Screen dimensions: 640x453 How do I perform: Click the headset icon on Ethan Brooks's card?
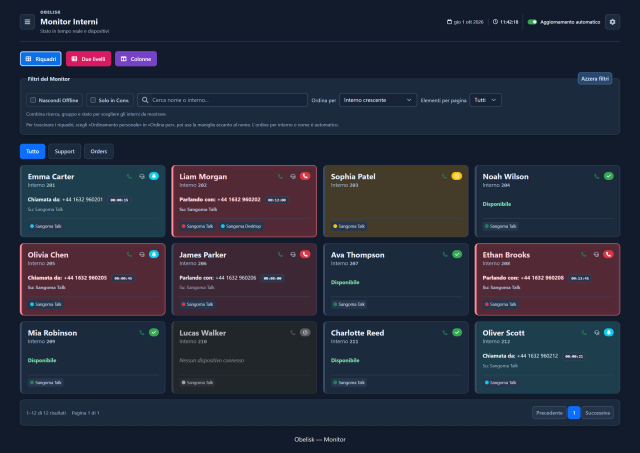(596, 254)
